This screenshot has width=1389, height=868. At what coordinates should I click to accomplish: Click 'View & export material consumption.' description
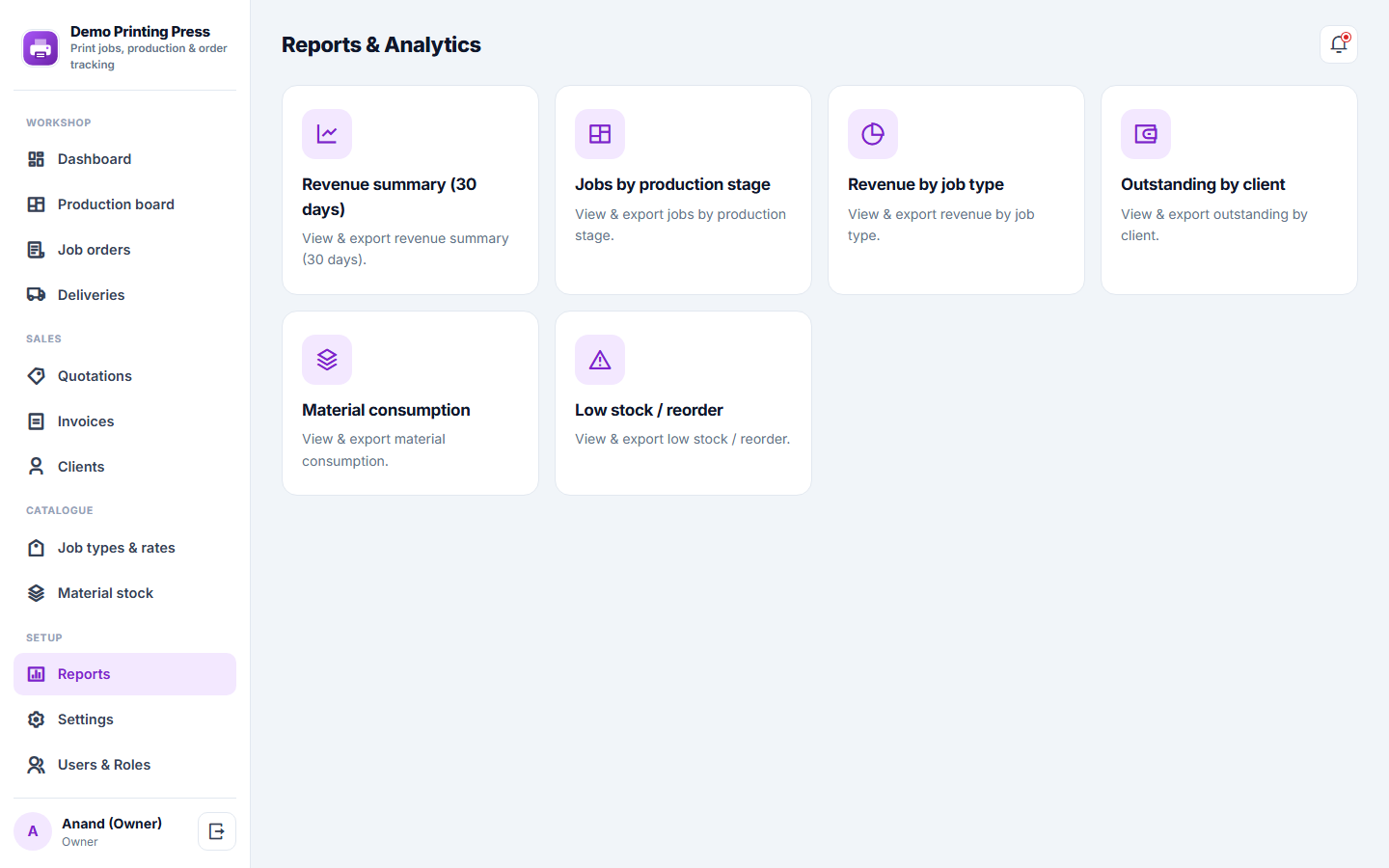coord(374,449)
